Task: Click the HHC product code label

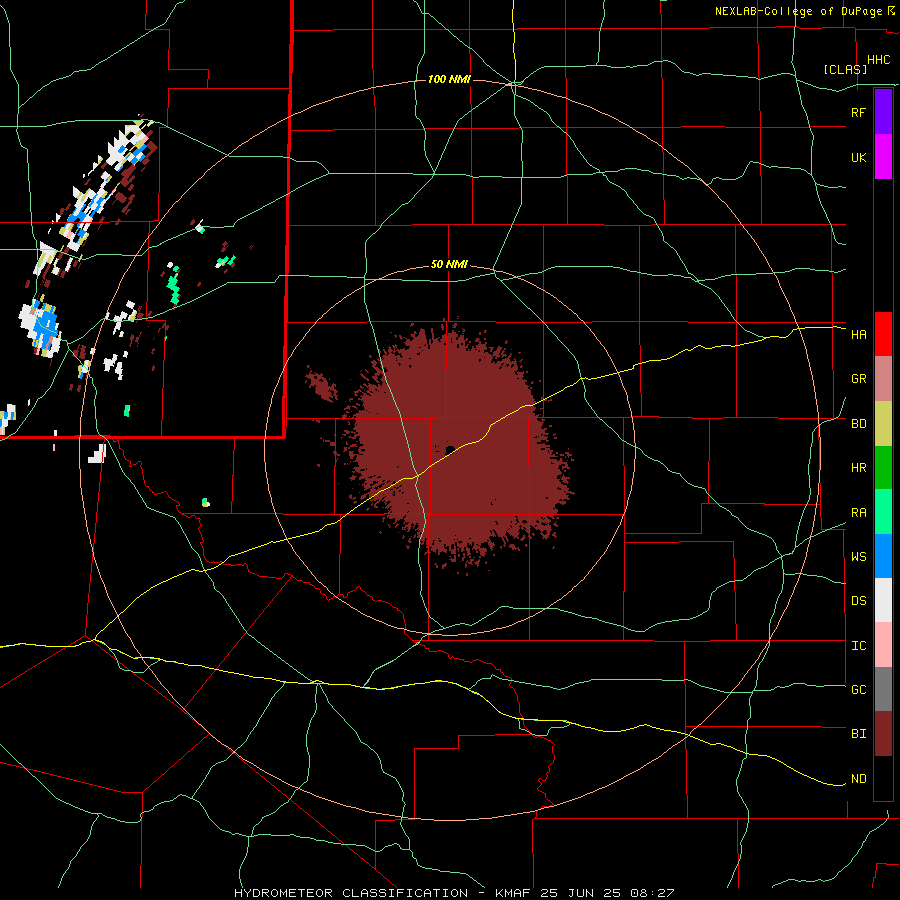Action: tap(878, 60)
